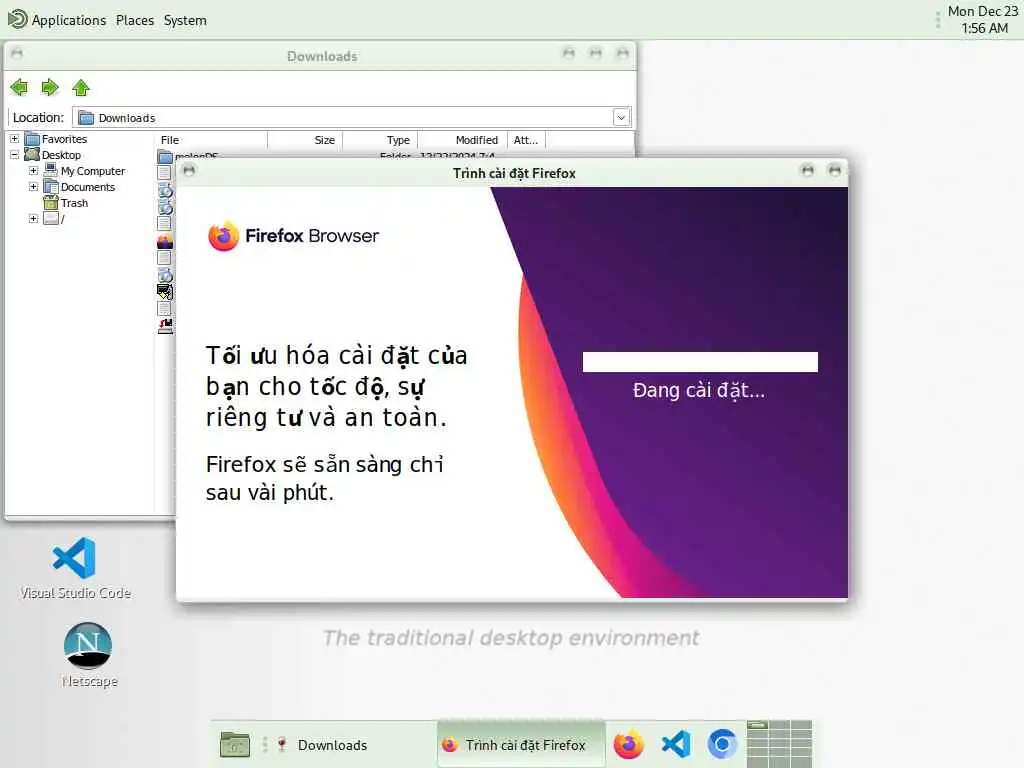Expand the Favorites tree node

[x=14, y=139]
